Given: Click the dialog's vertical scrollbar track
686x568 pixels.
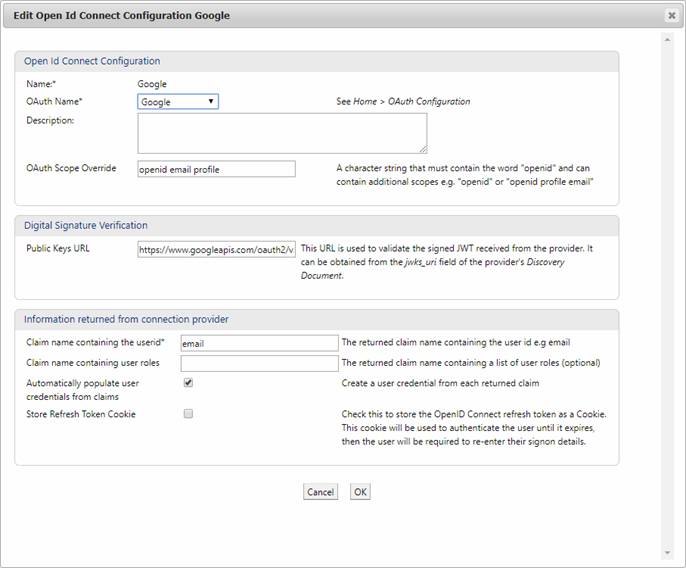Looking at the screenshot, I should tap(668, 300).
